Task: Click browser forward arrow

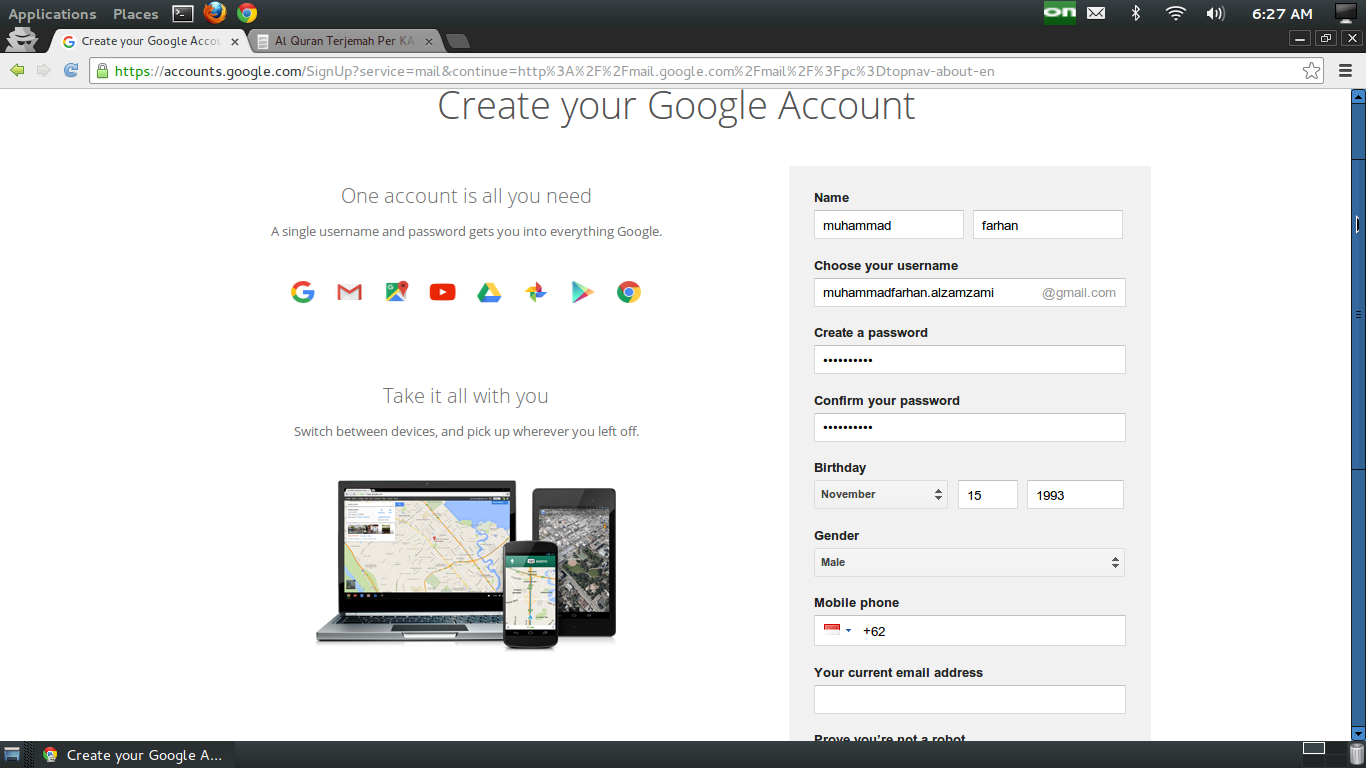Action: [43, 70]
